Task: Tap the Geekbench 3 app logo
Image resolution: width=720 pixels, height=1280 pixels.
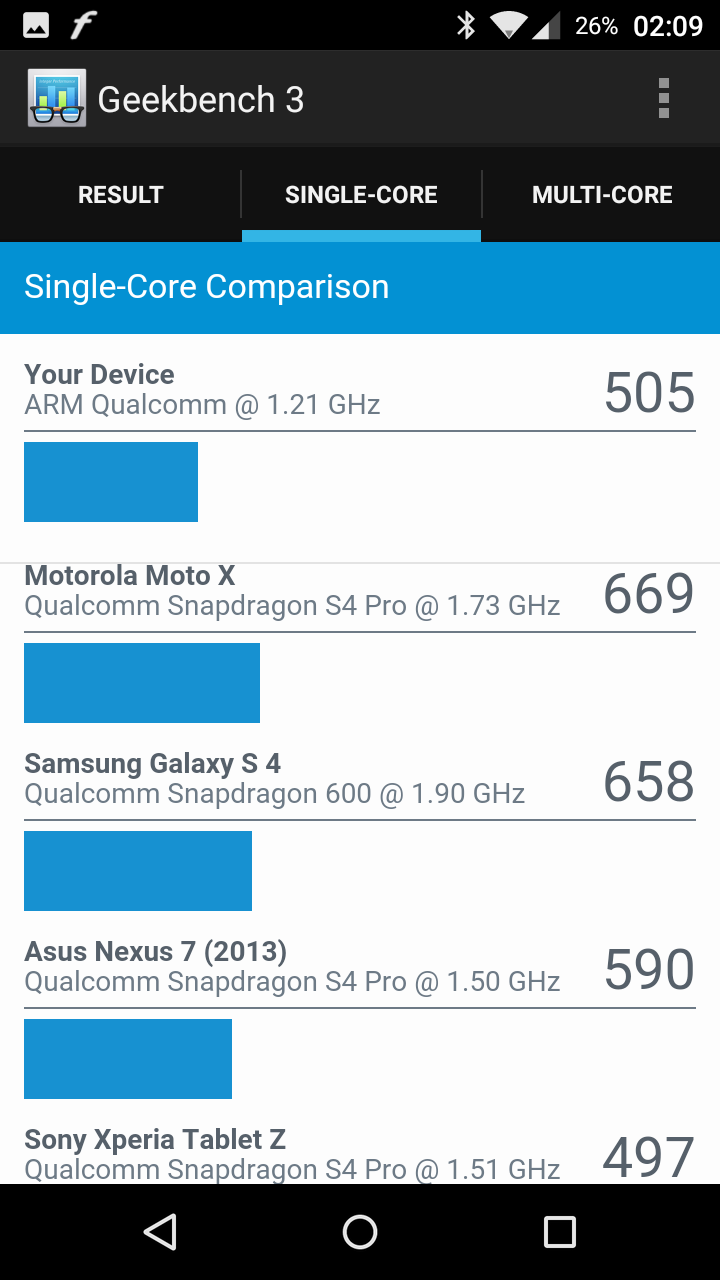Action: 57,99
